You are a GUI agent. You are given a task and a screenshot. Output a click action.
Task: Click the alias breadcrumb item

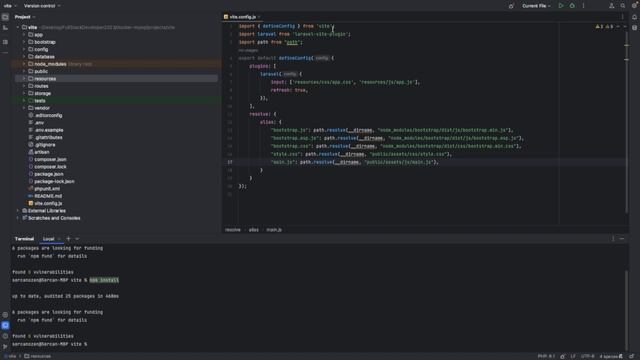(x=254, y=230)
